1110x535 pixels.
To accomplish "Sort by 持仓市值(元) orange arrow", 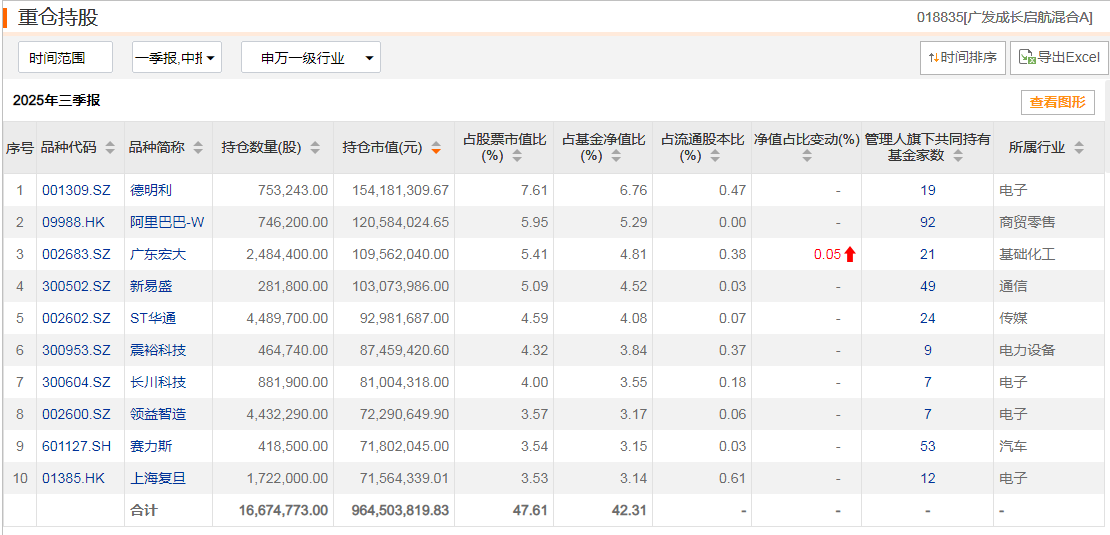I will [436, 148].
